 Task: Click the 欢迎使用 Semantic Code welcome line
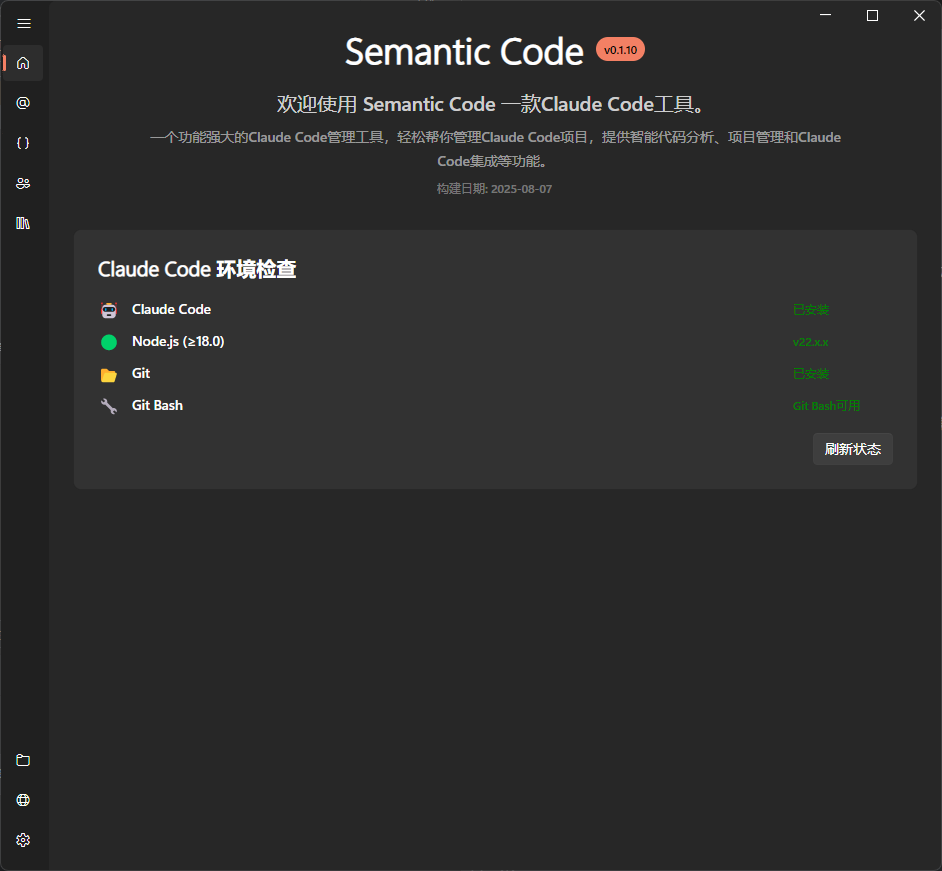coord(491,105)
